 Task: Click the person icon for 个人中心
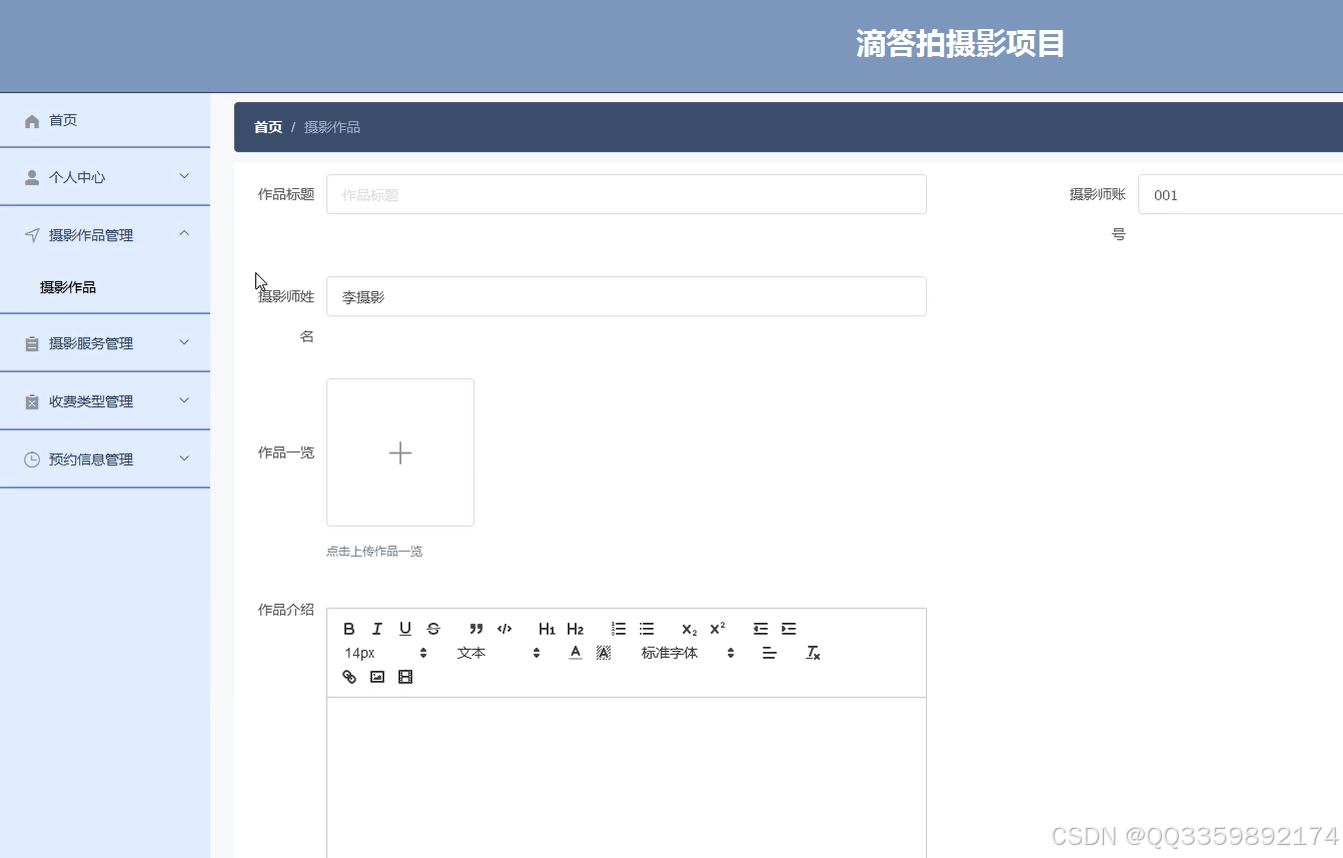[x=32, y=177]
